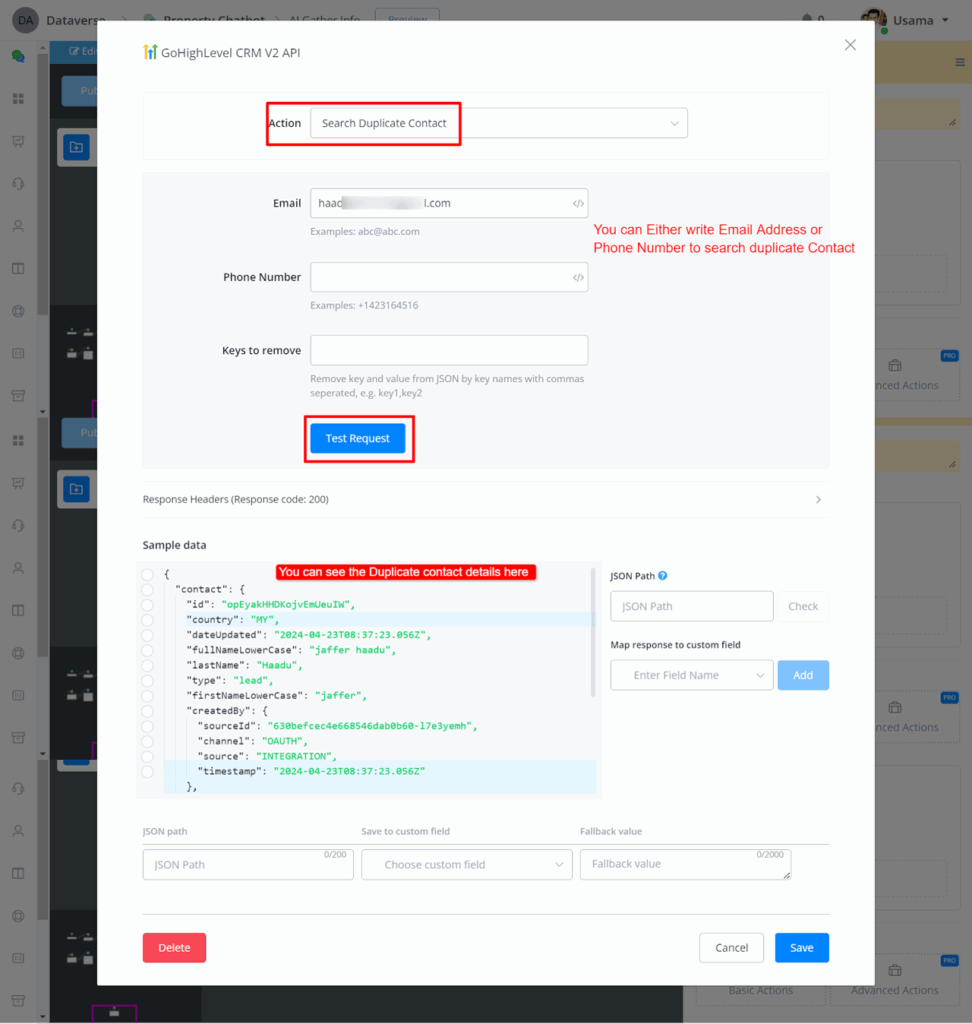Click the code variable icon in Phone Number field
Image resolution: width=972 pixels, height=1024 pixels.
578,277
